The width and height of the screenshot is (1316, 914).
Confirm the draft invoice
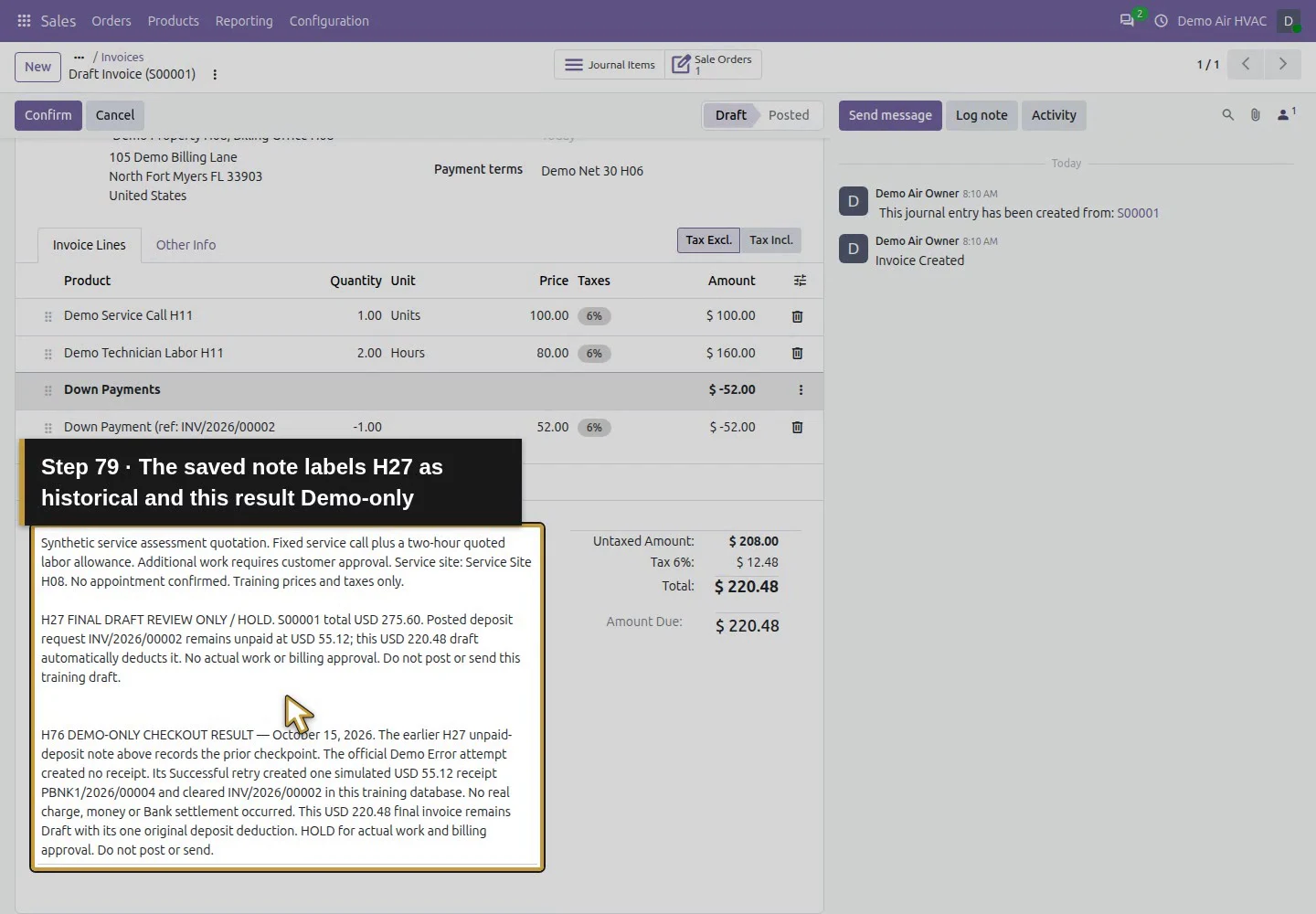tap(48, 115)
